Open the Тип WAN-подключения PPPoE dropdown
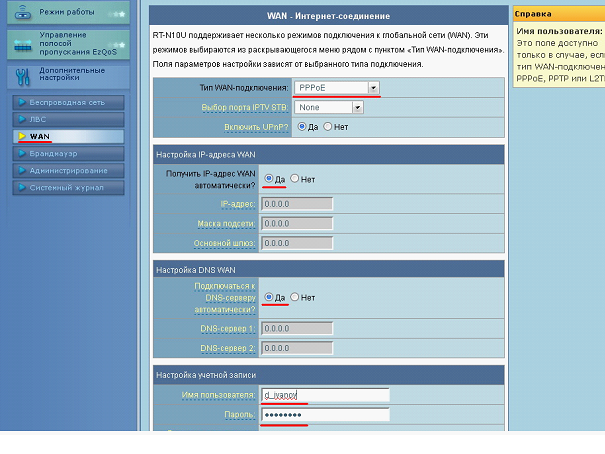The height and width of the screenshot is (454, 605). click(336, 88)
